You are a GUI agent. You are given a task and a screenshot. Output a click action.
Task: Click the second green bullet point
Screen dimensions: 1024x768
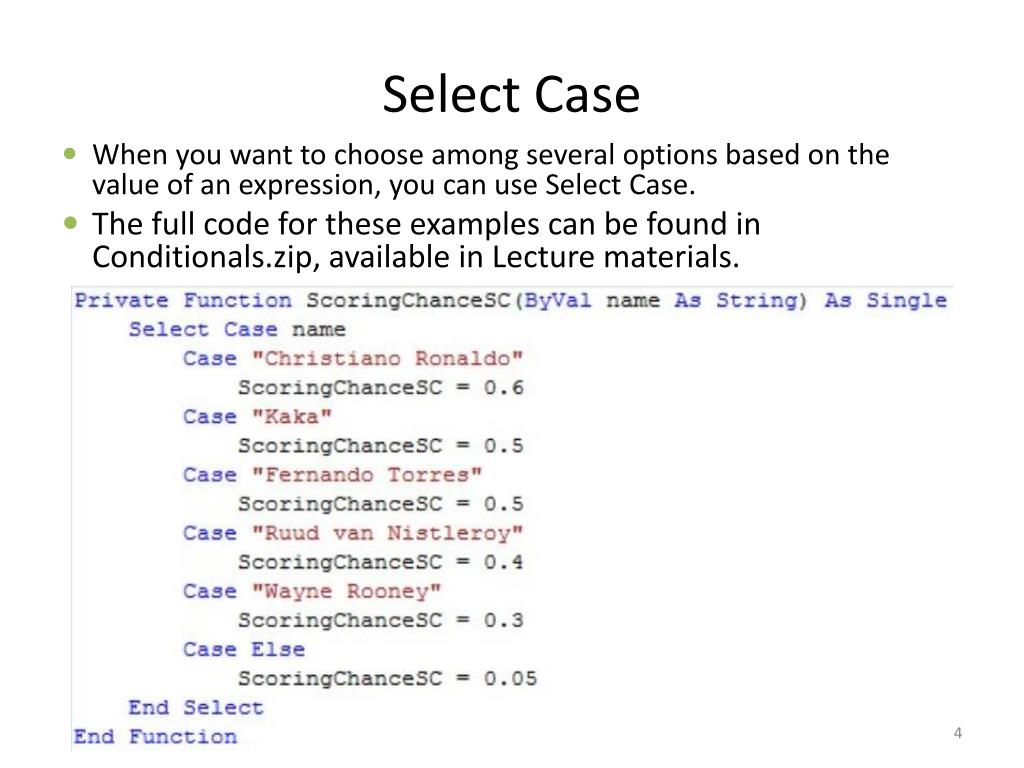(x=71, y=223)
